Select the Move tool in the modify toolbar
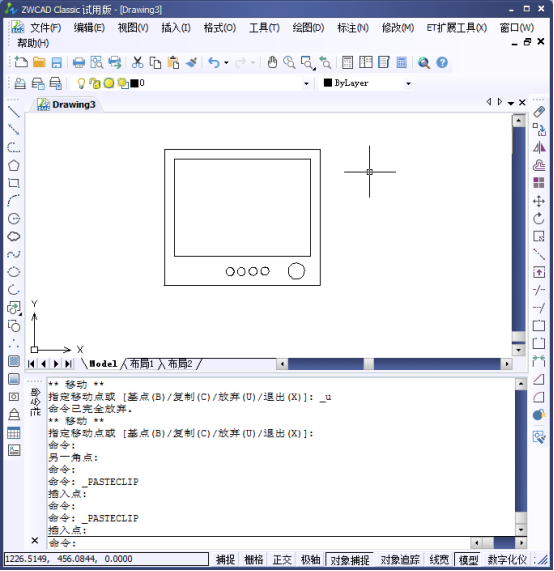The width and height of the screenshot is (554, 571). pyautogui.click(x=539, y=201)
